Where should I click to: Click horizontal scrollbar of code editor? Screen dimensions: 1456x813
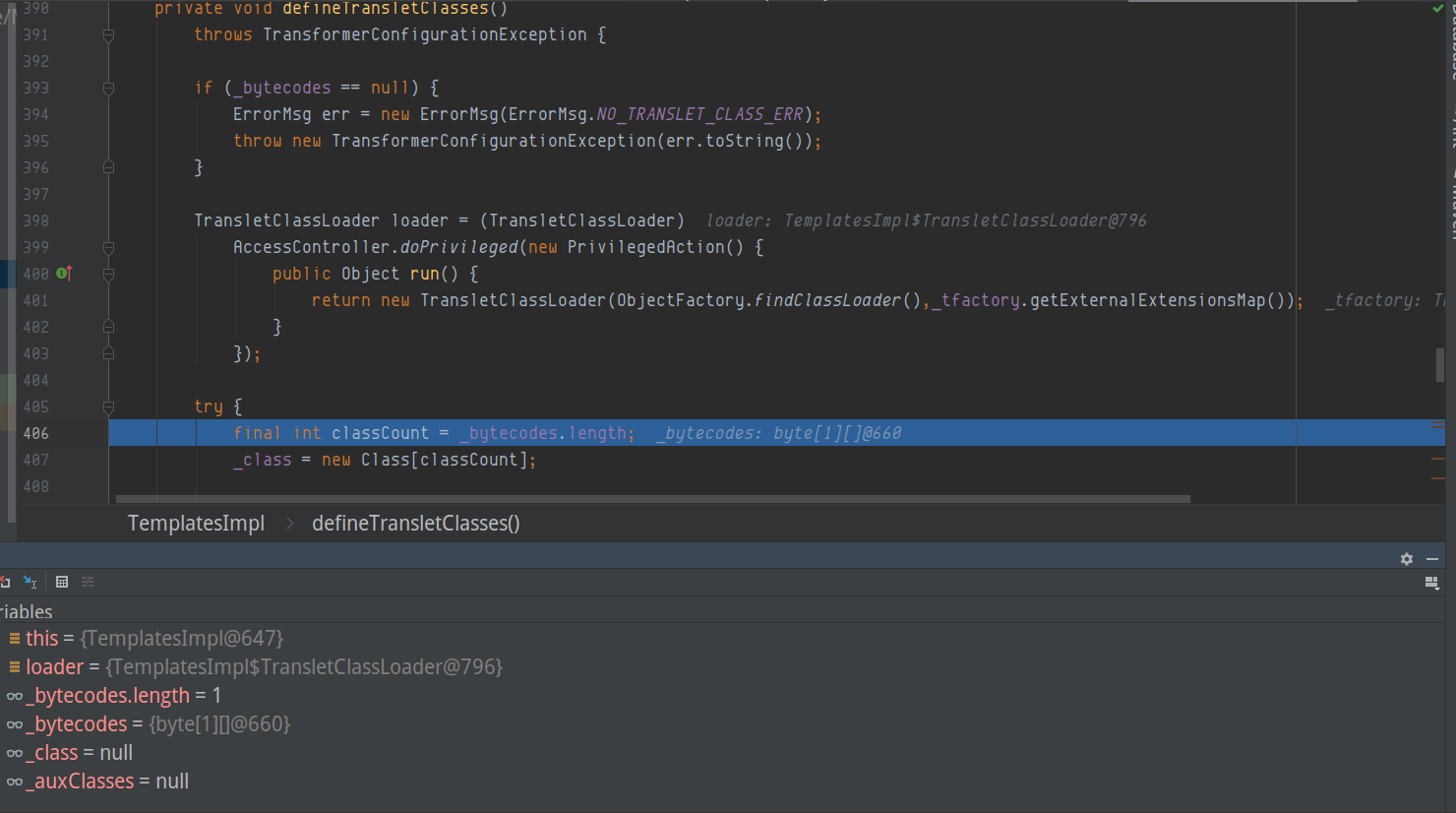pos(653,499)
